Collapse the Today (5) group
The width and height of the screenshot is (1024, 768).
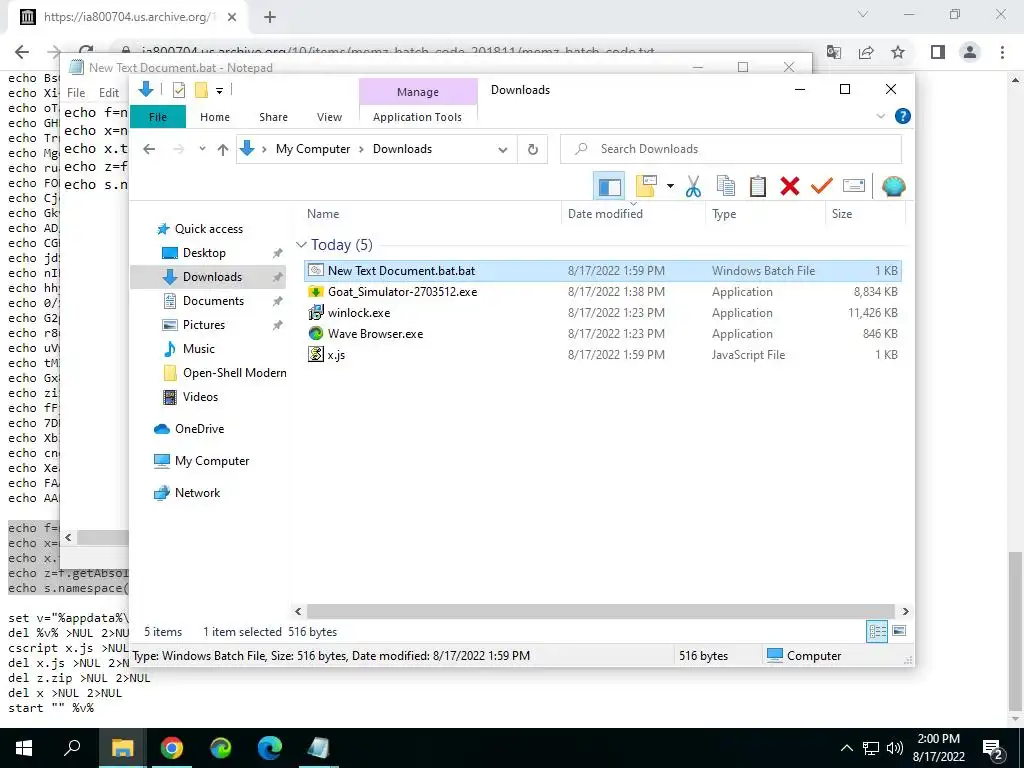click(x=301, y=245)
